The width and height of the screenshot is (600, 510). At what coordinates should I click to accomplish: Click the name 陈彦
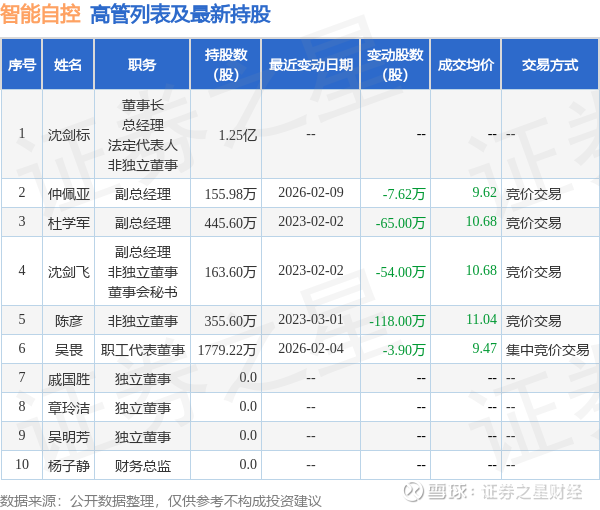point(69,321)
